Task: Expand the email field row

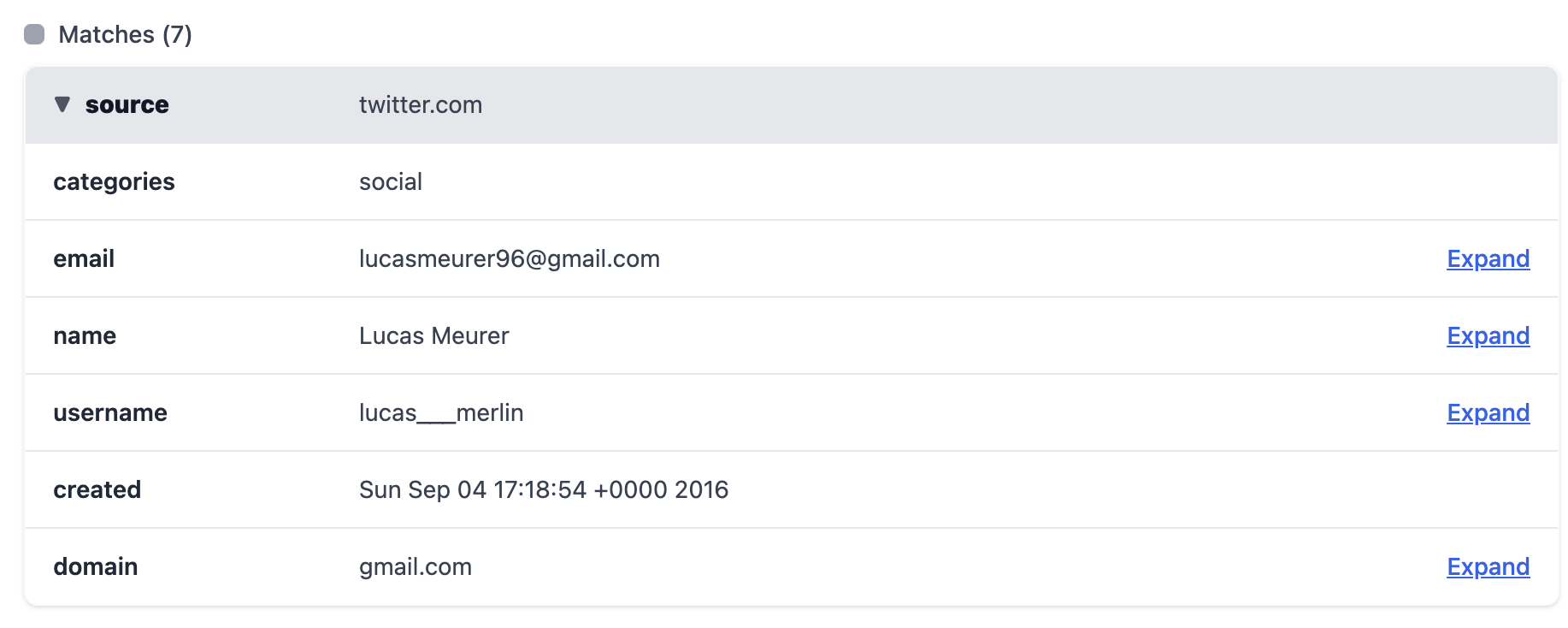Action: (1488, 258)
